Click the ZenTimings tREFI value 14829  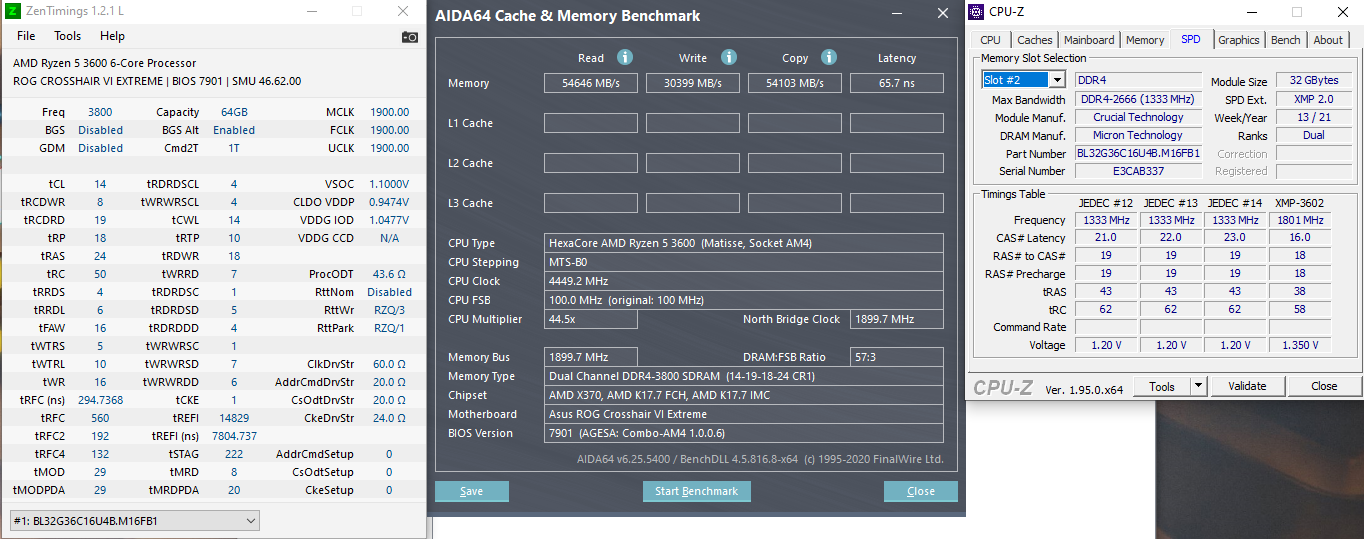point(233,418)
